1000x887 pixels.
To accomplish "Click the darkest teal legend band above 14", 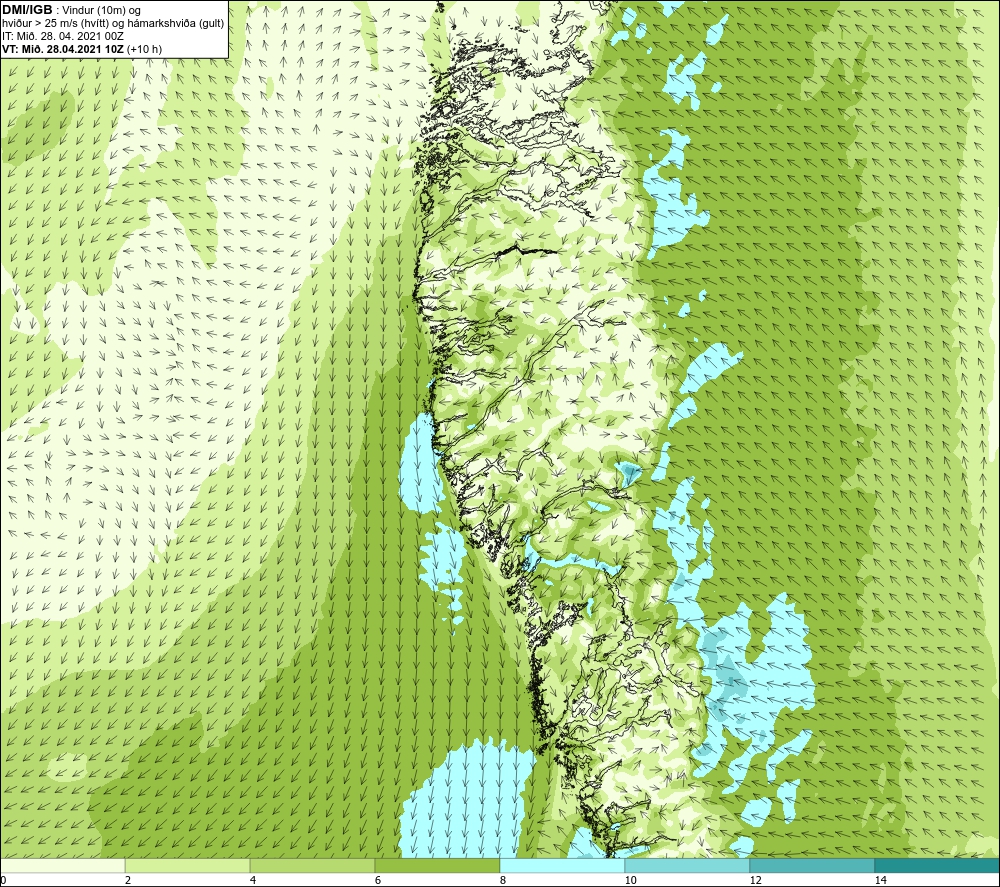I will [937, 865].
